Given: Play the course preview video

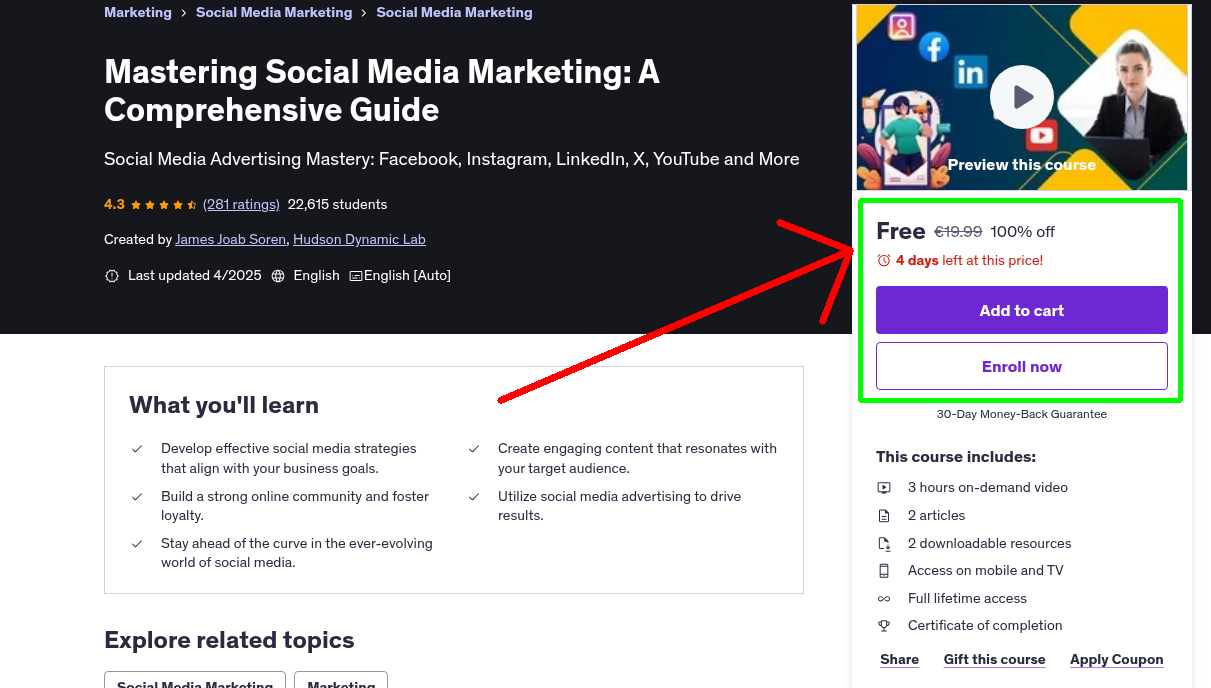Looking at the screenshot, I should (x=1022, y=97).
